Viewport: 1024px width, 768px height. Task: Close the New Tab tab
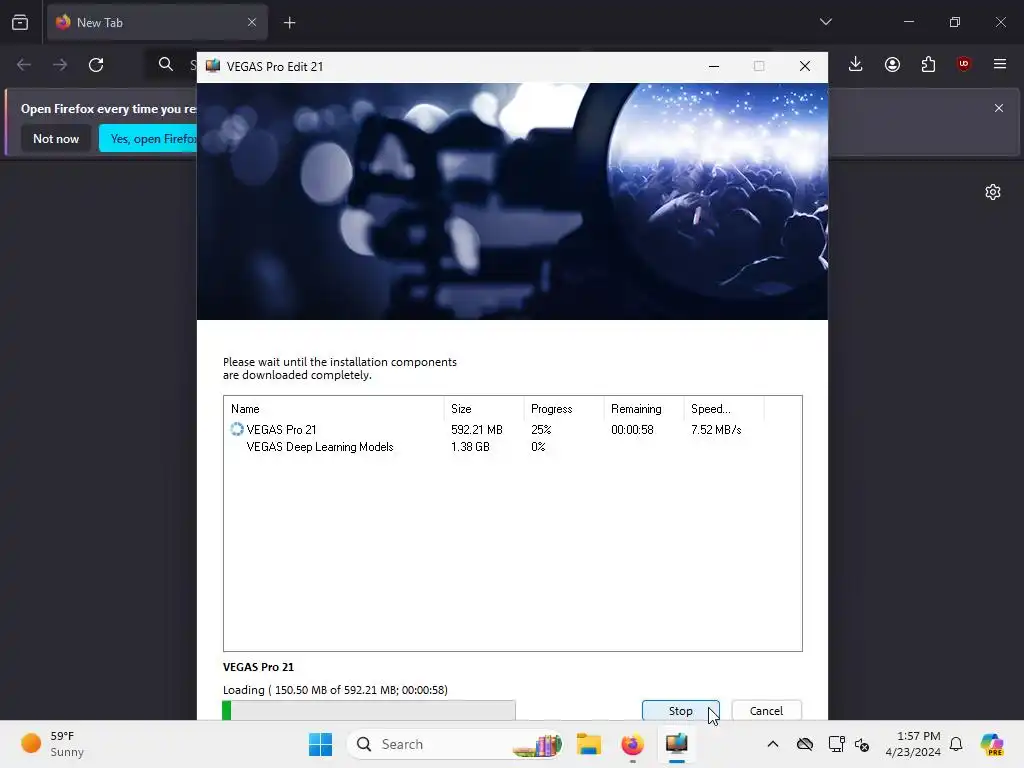[252, 22]
